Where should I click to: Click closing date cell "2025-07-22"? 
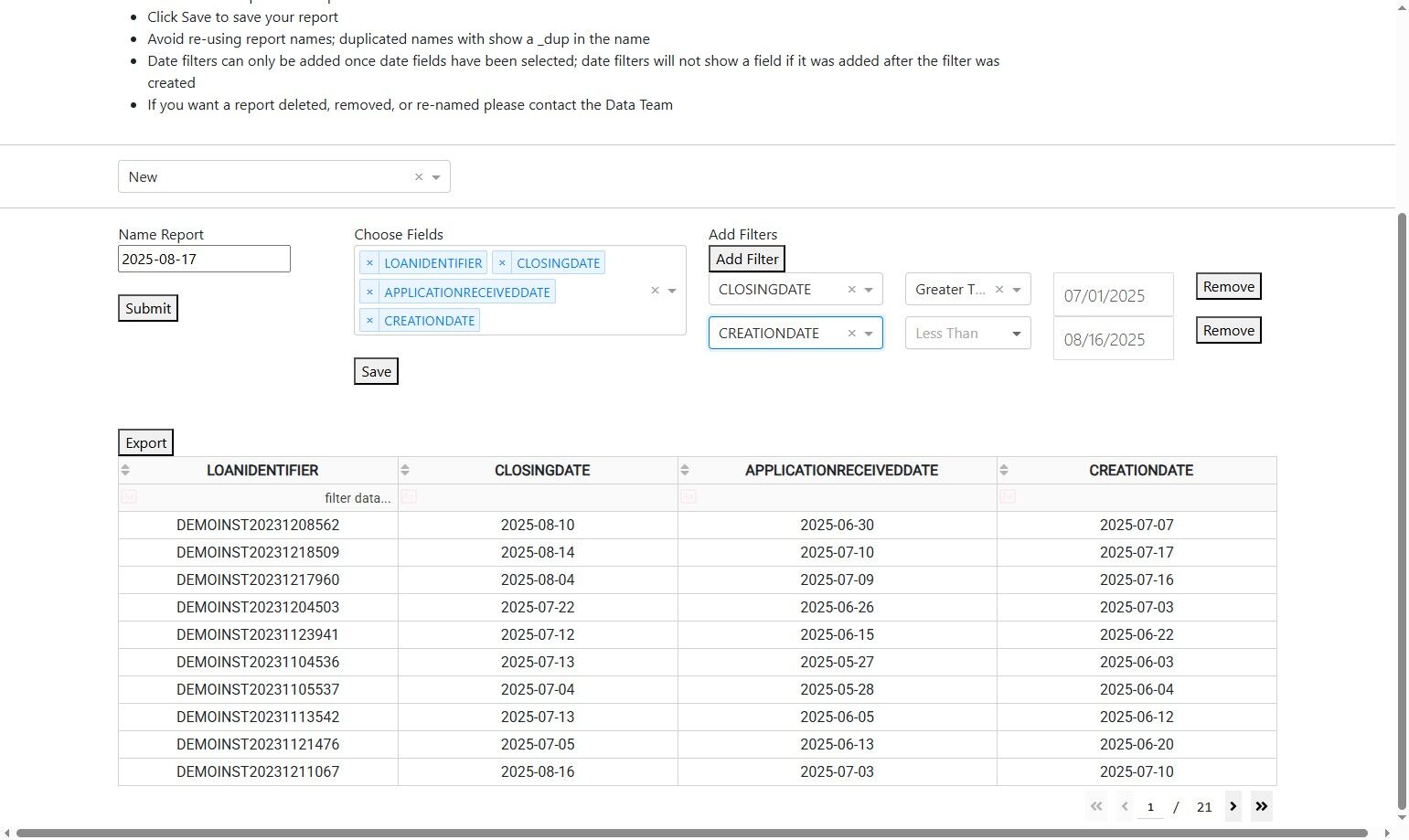click(x=538, y=608)
